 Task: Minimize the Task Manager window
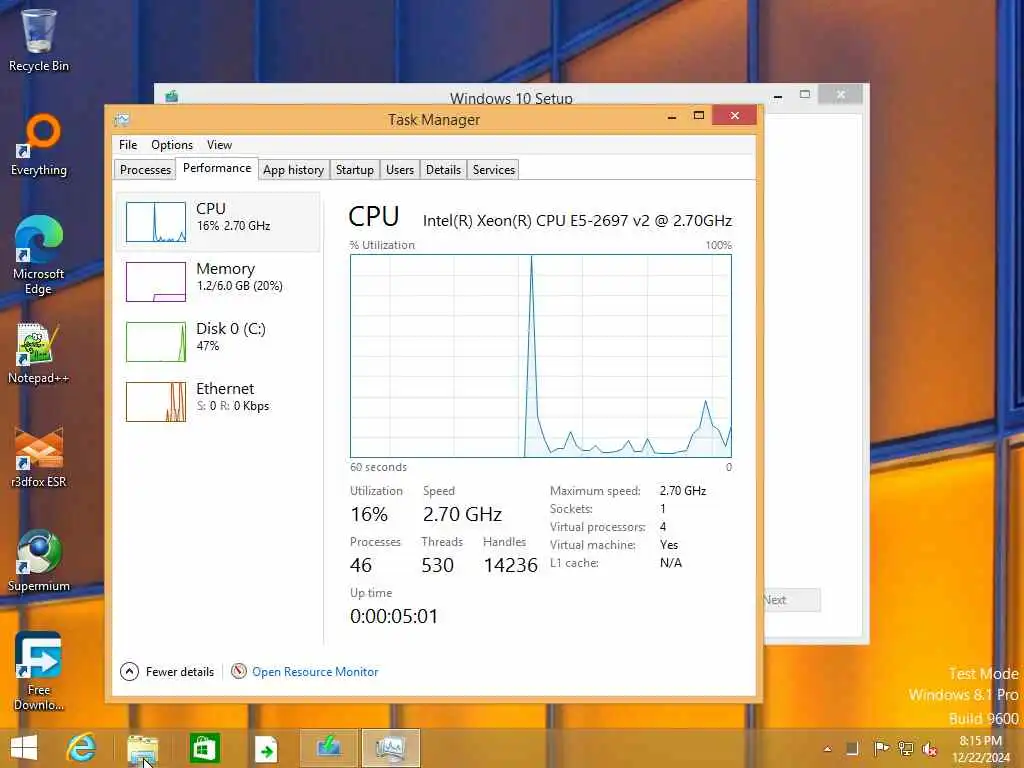(671, 116)
